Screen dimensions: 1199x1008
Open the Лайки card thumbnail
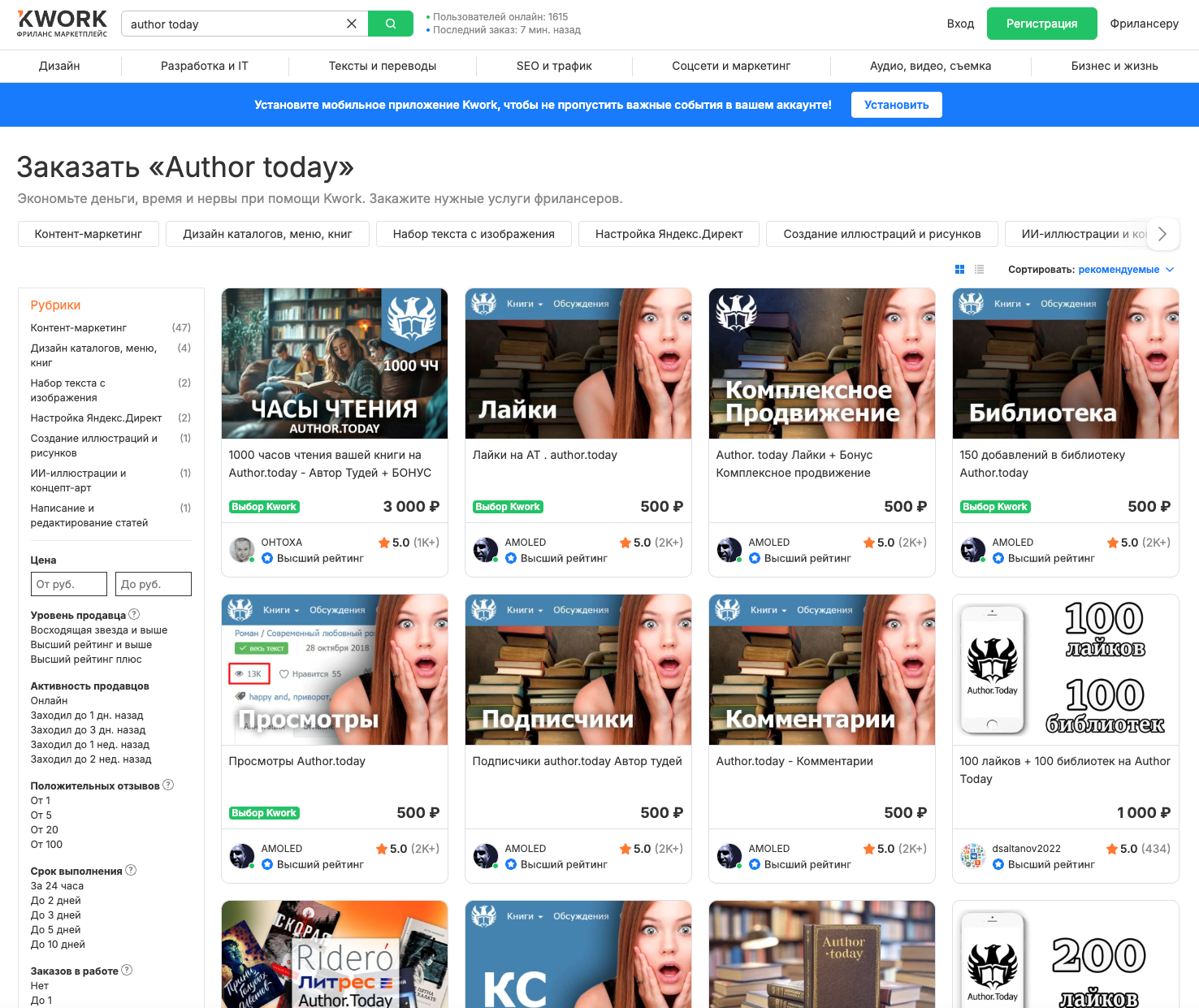click(578, 363)
